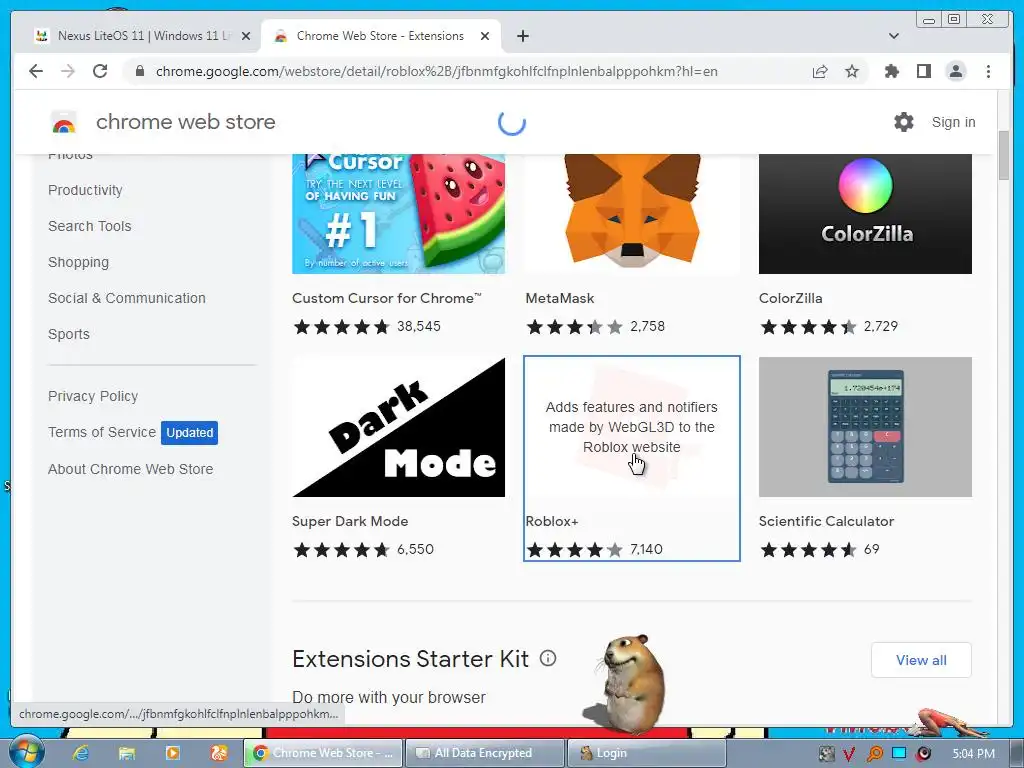This screenshot has width=1024, height=768.
Task: Go back to the previous page
Action: pyautogui.click(x=36, y=71)
